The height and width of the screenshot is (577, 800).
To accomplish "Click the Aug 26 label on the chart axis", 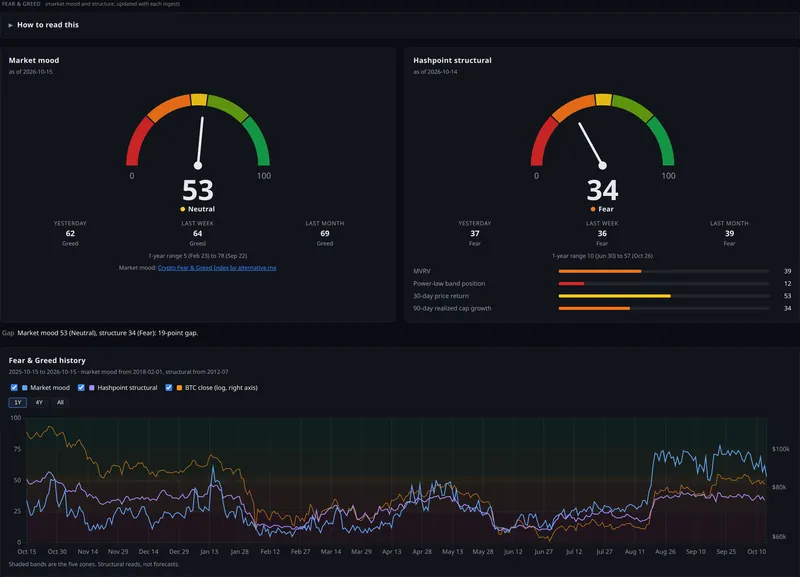I will click(665, 551).
